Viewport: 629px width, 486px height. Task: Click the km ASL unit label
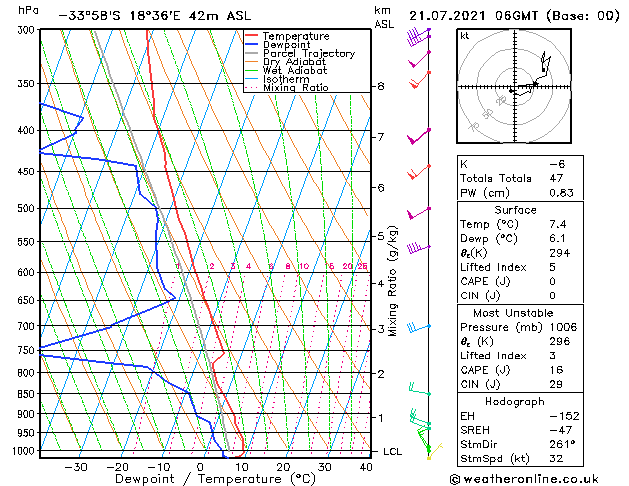coord(384,17)
